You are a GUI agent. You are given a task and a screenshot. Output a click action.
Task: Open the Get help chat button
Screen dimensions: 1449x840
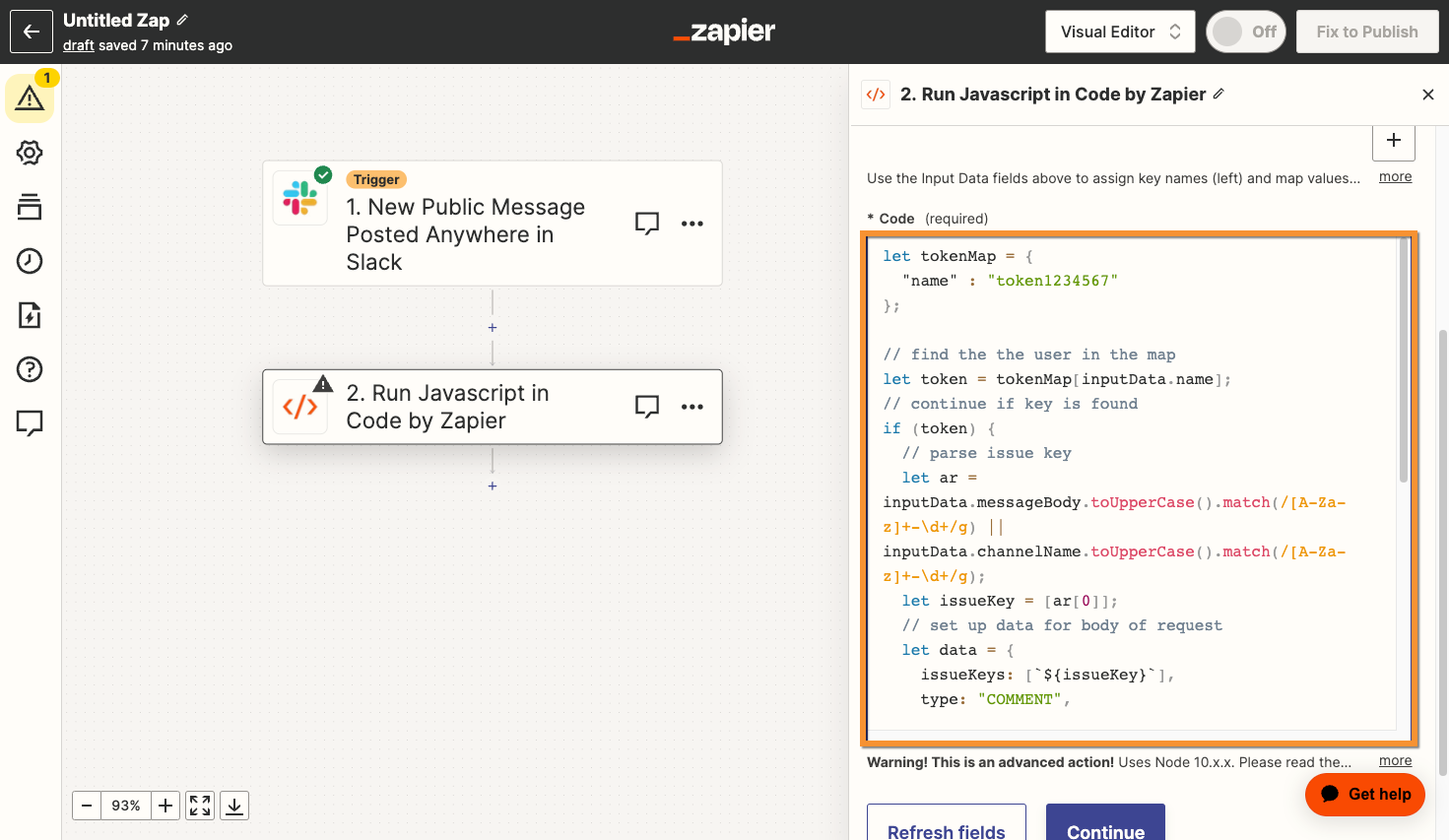coord(1365,794)
